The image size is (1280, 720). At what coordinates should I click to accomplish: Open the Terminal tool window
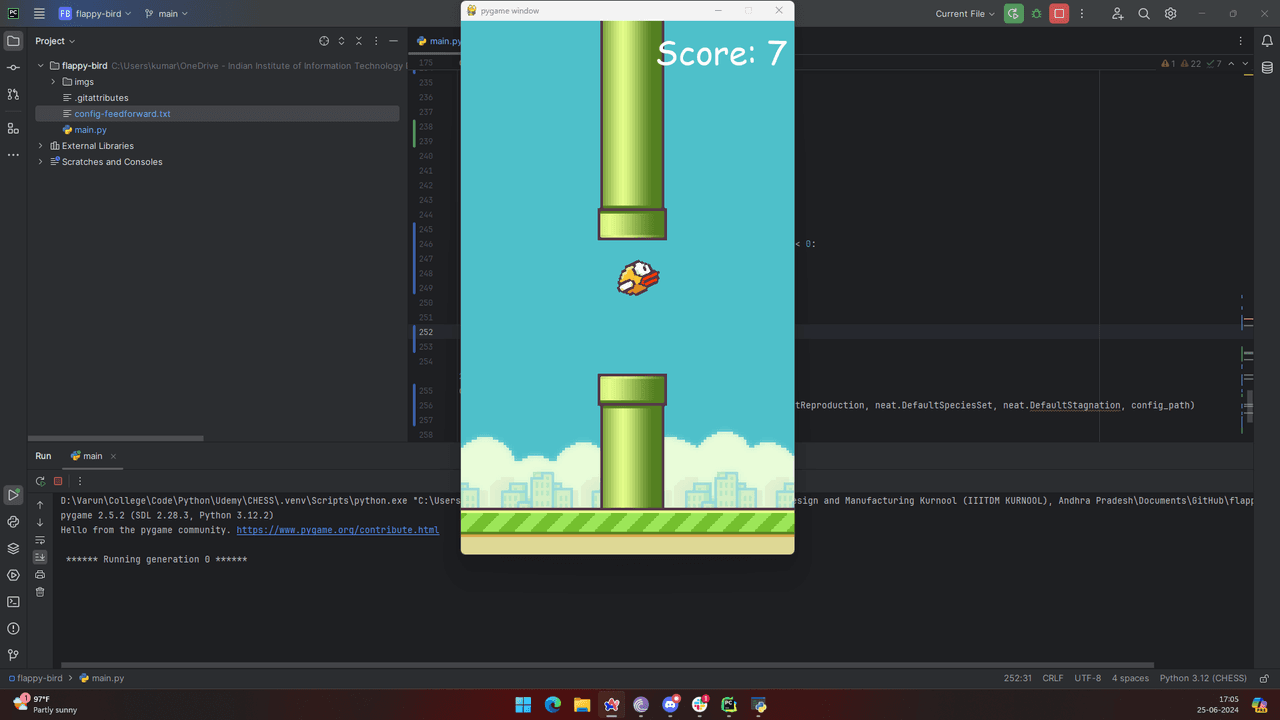click(13, 602)
